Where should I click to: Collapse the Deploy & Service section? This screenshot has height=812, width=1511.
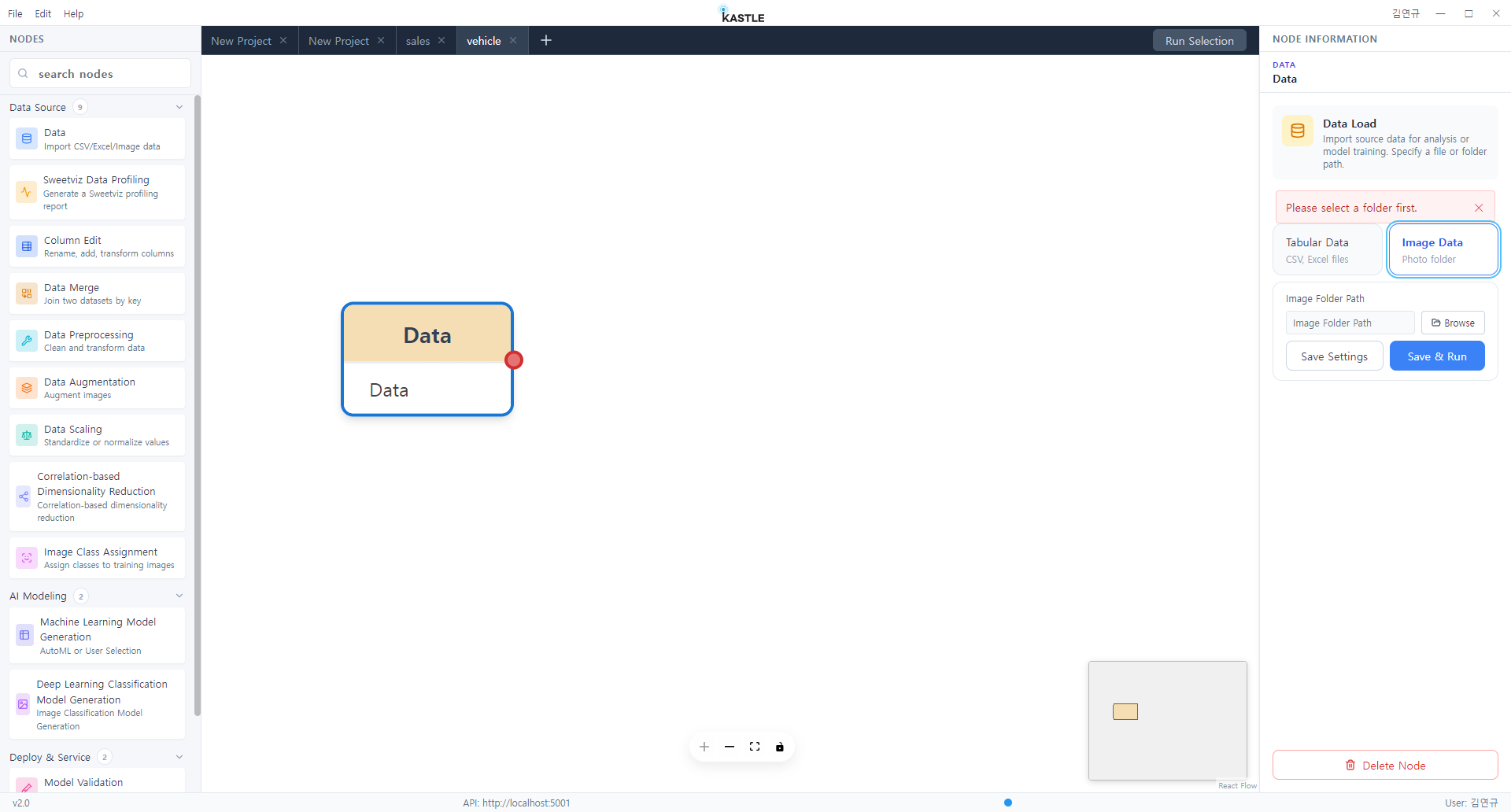179,757
